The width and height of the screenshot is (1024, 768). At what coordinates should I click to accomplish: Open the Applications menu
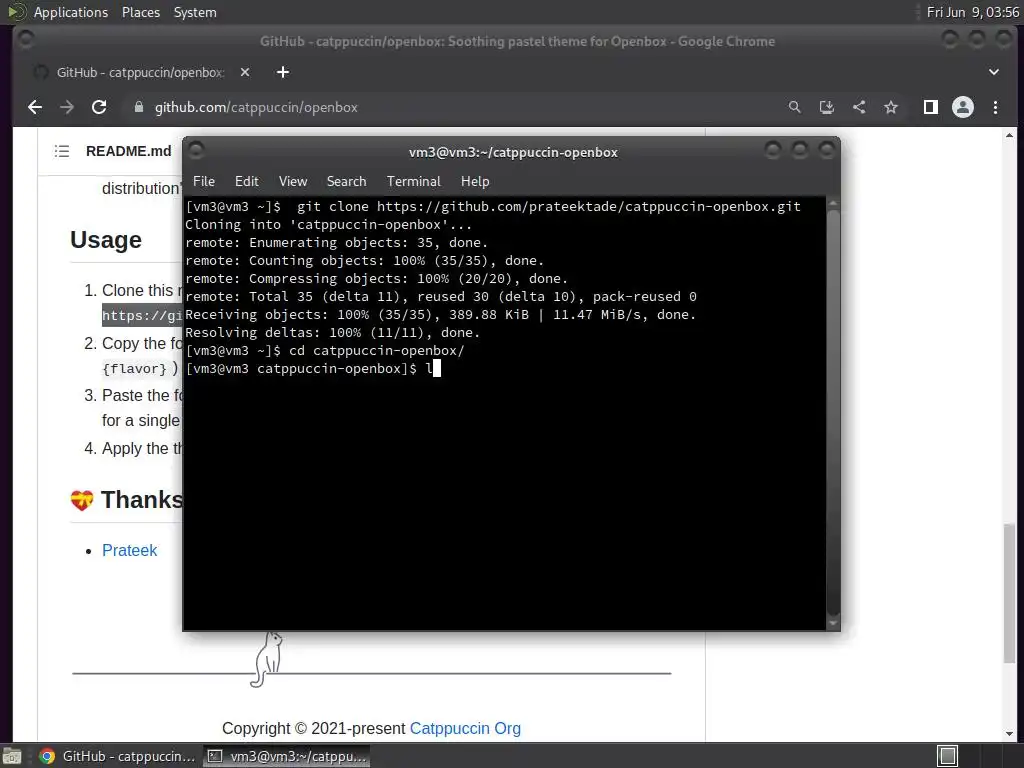pos(71,12)
